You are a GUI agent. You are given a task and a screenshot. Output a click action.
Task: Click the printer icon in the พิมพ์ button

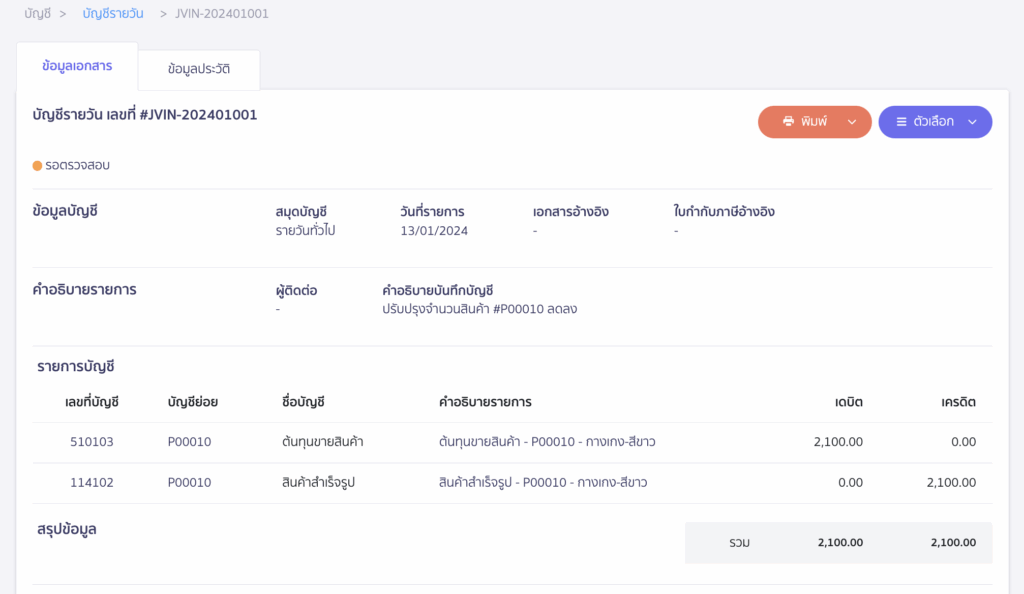click(x=789, y=121)
